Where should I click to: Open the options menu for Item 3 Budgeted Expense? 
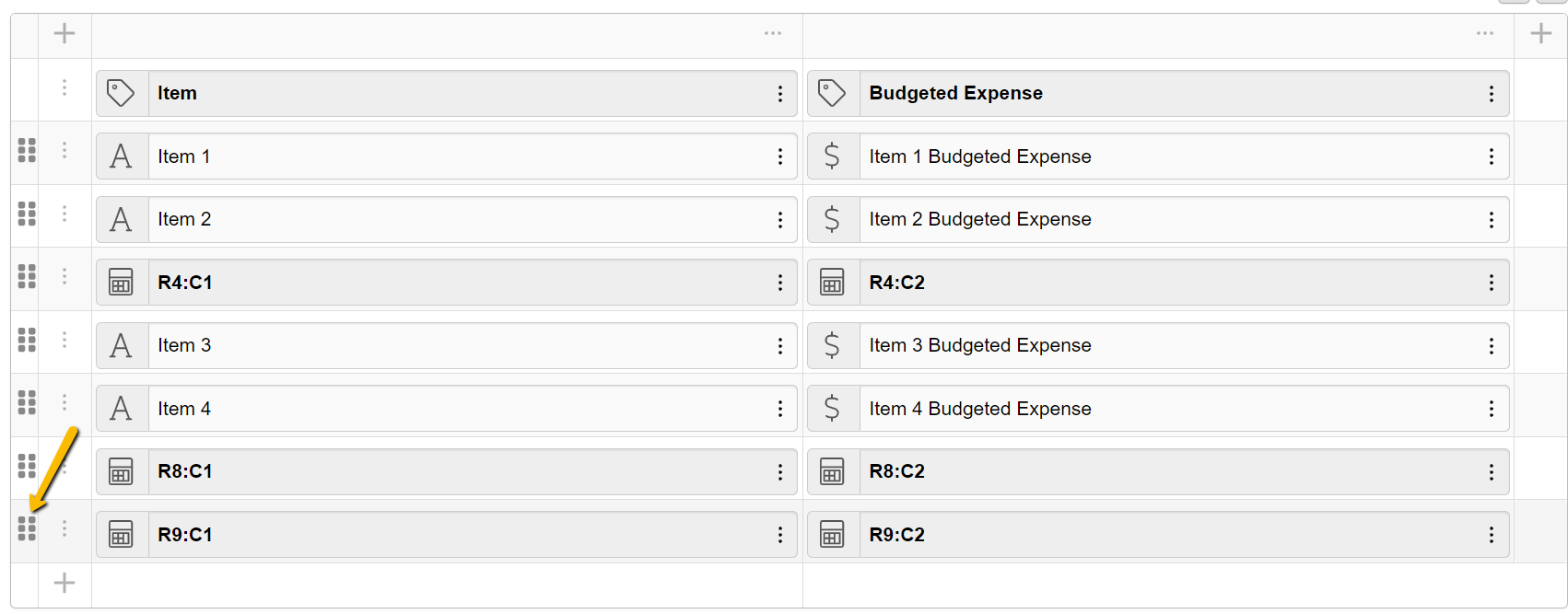[1491, 346]
